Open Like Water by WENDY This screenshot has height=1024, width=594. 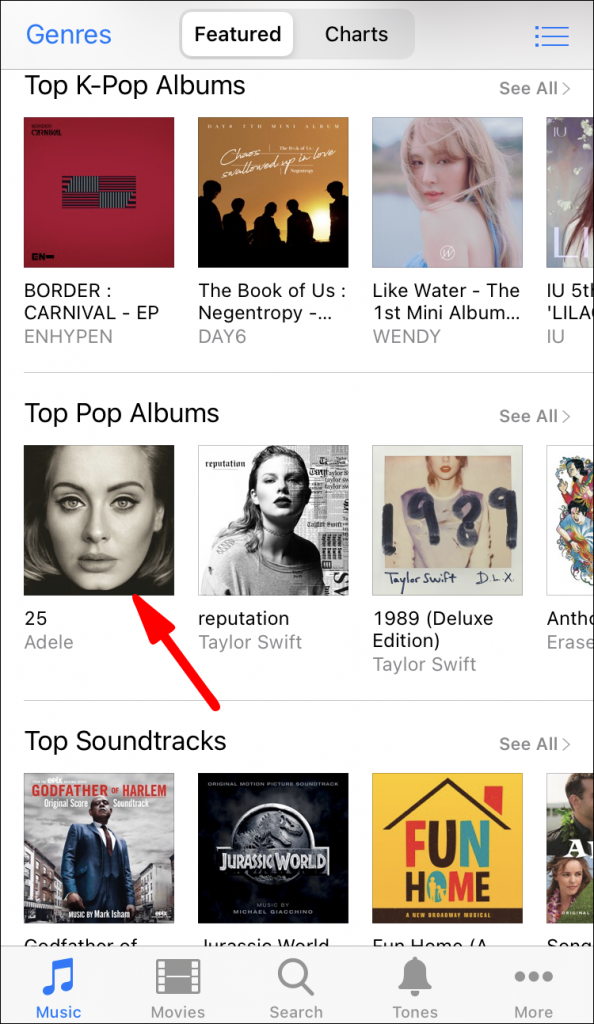447,192
